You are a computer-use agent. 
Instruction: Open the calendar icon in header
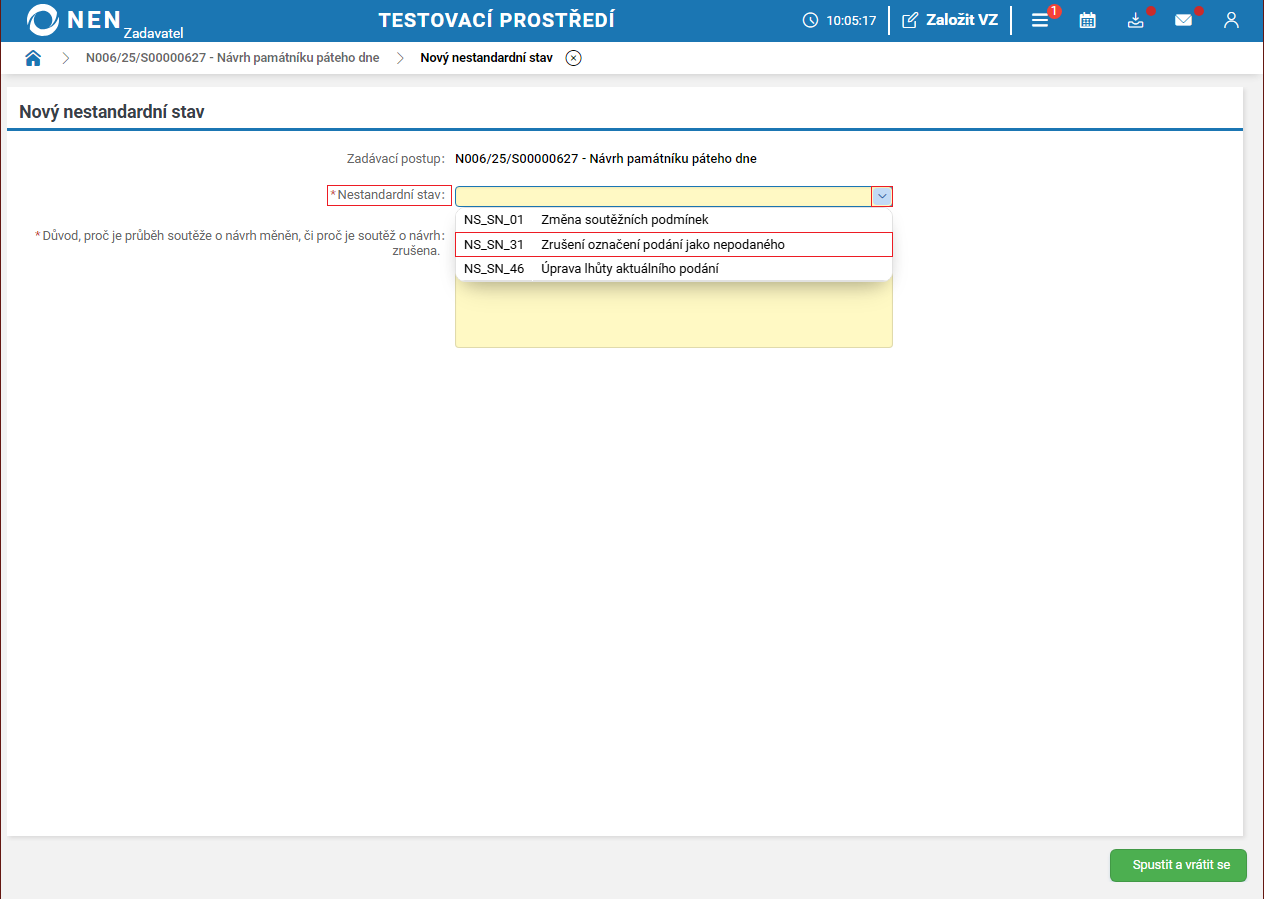pyautogui.click(x=1088, y=20)
